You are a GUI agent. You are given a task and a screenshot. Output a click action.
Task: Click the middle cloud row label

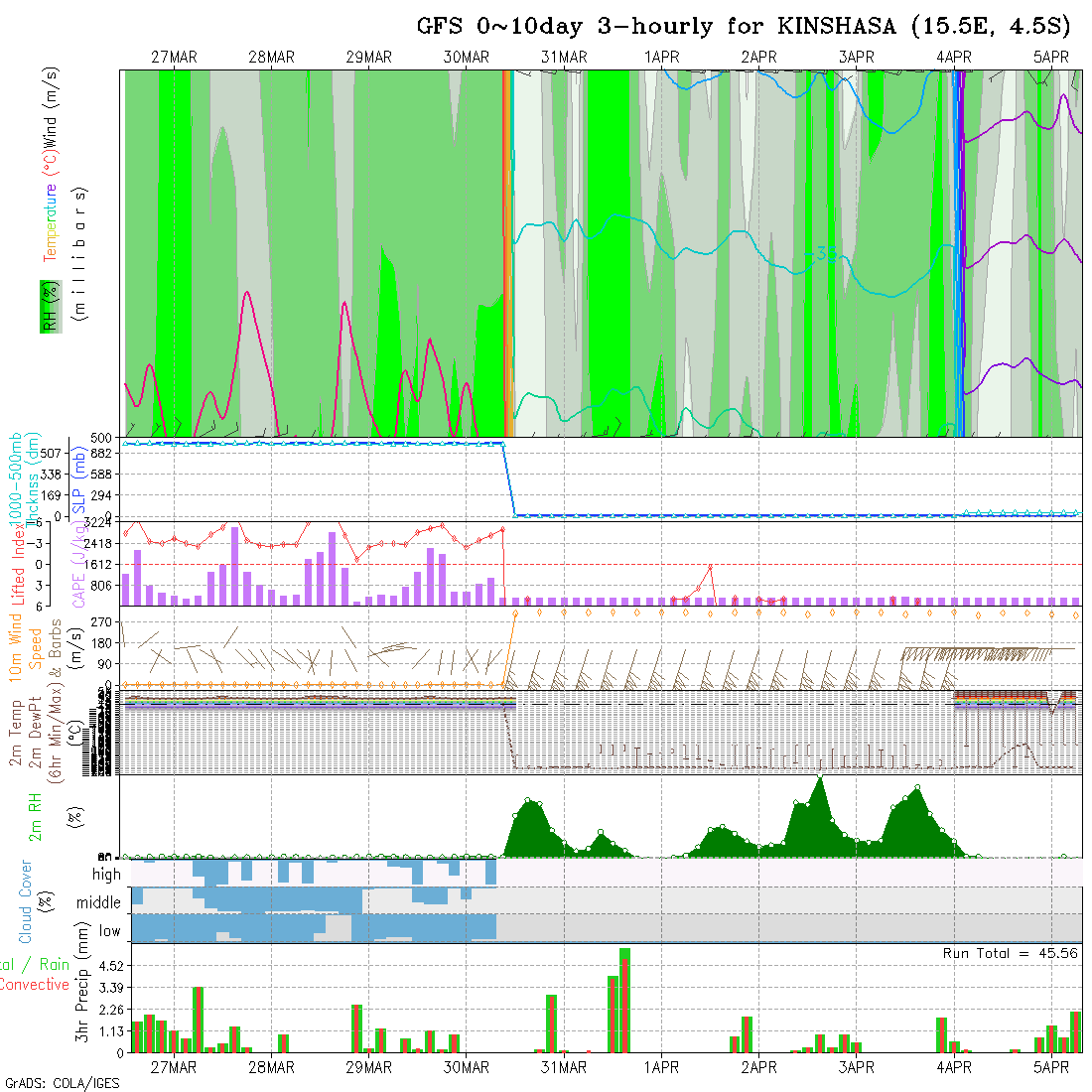tap(99, 902)
